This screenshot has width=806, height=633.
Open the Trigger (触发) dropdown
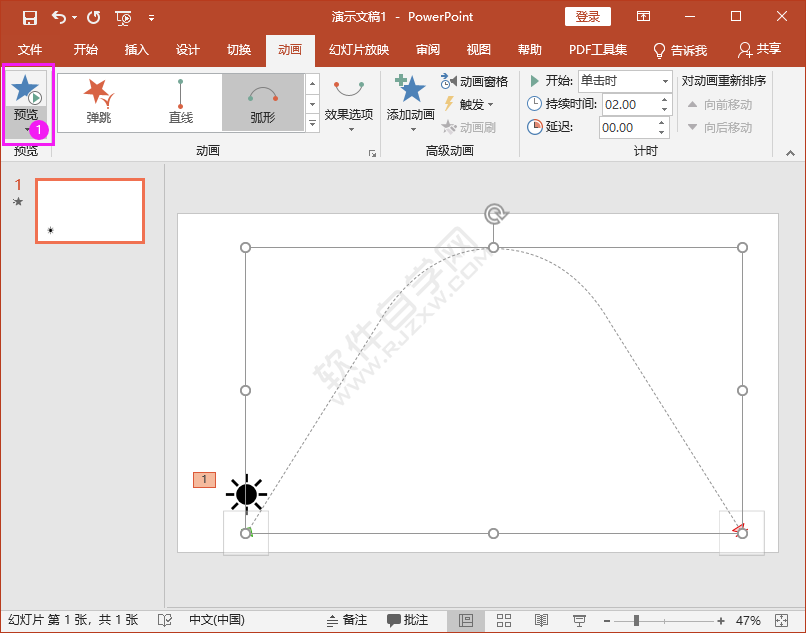469,104
